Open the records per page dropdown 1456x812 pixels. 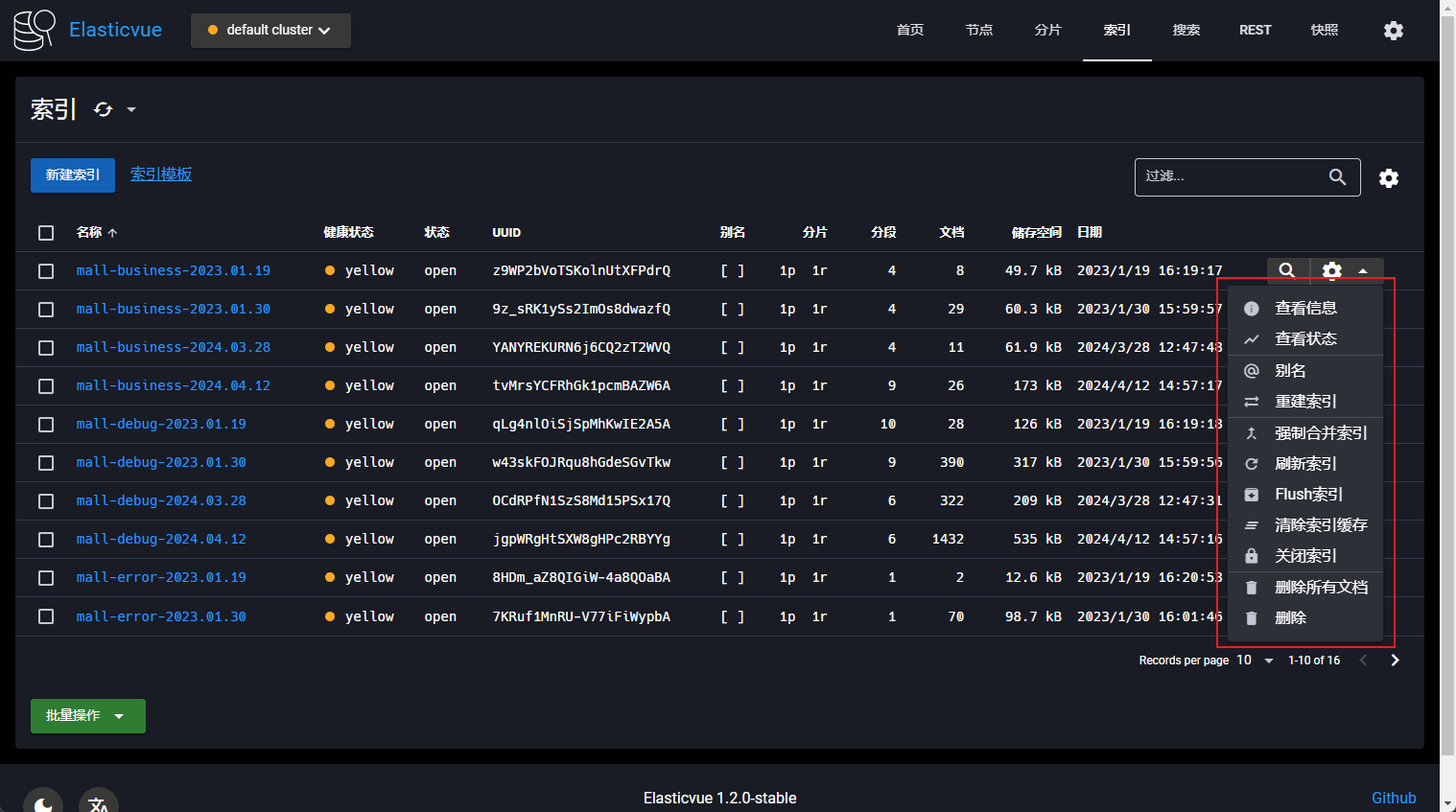pyautogui.click(x=1255, y=661)
